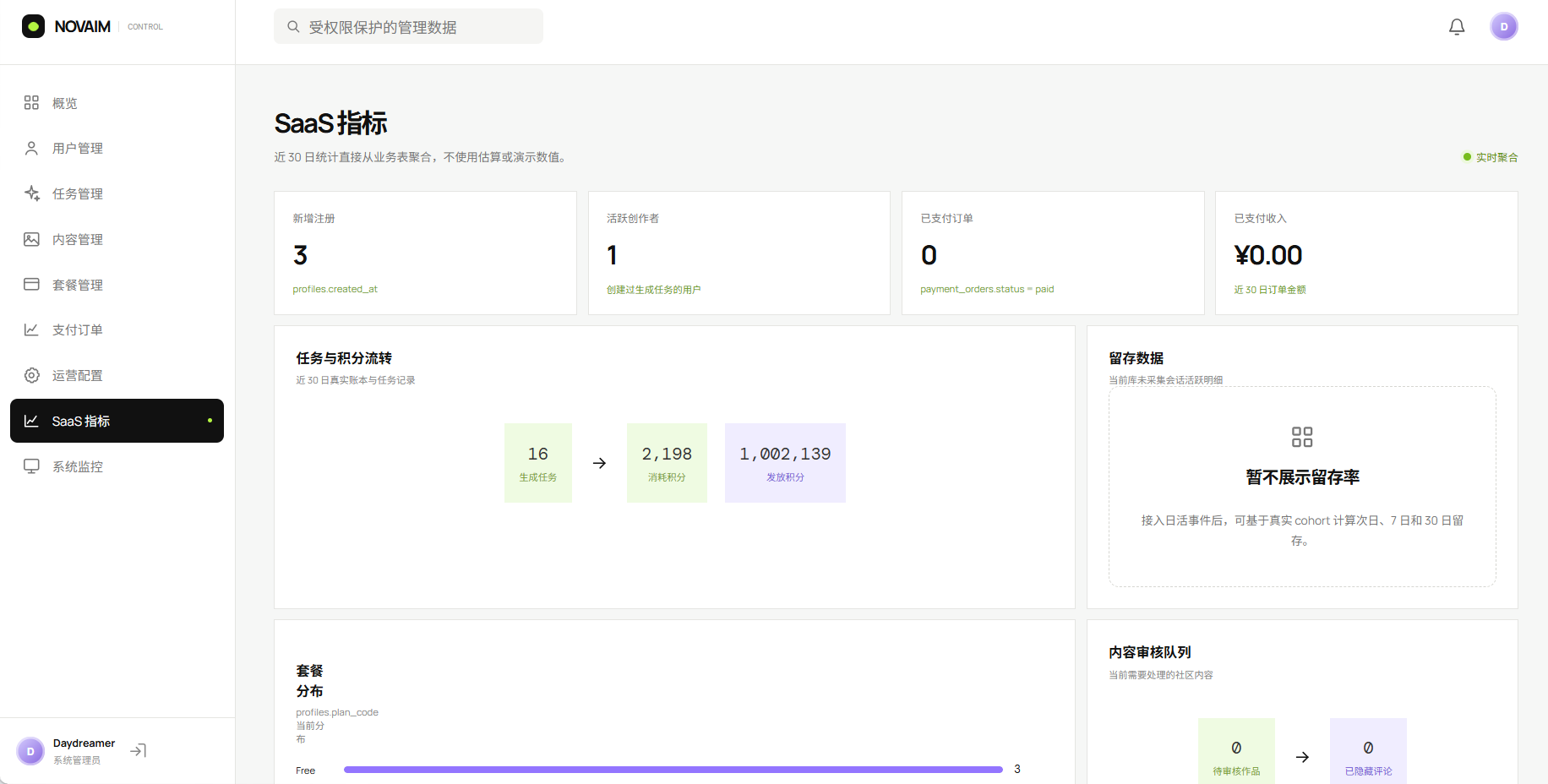The image size is (1548, 784).
Task: Click the 系统监控 monitor icon
Action: [31, 466]
